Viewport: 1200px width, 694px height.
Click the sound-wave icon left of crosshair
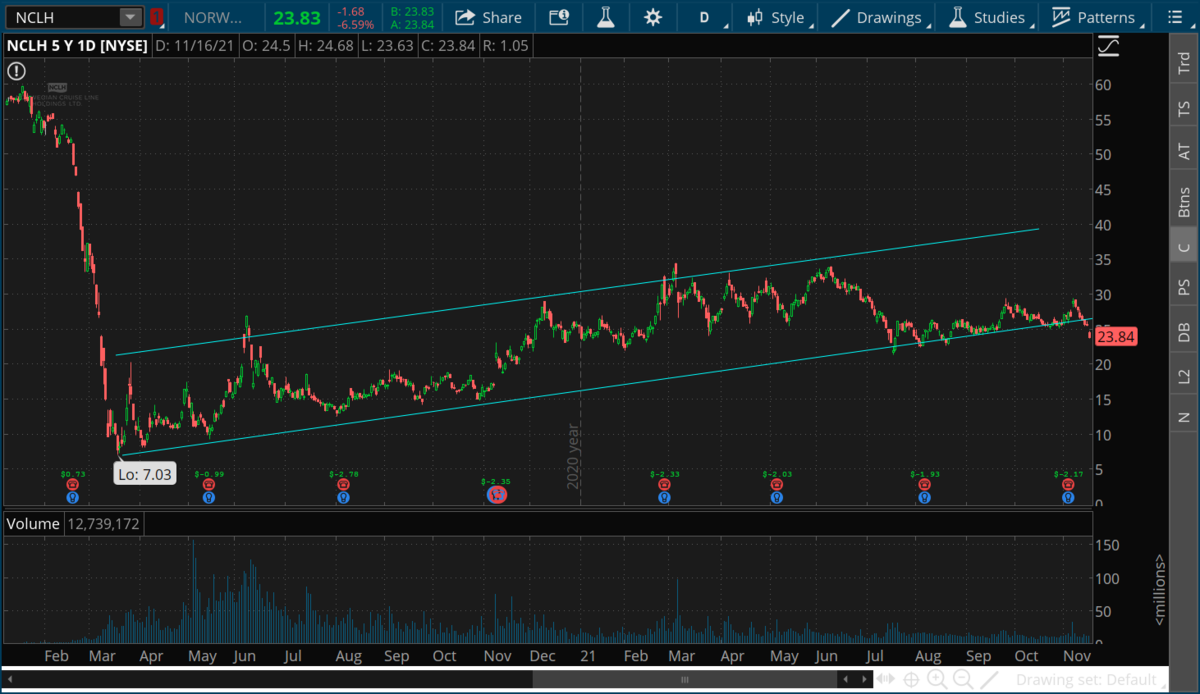pos(887,680)
